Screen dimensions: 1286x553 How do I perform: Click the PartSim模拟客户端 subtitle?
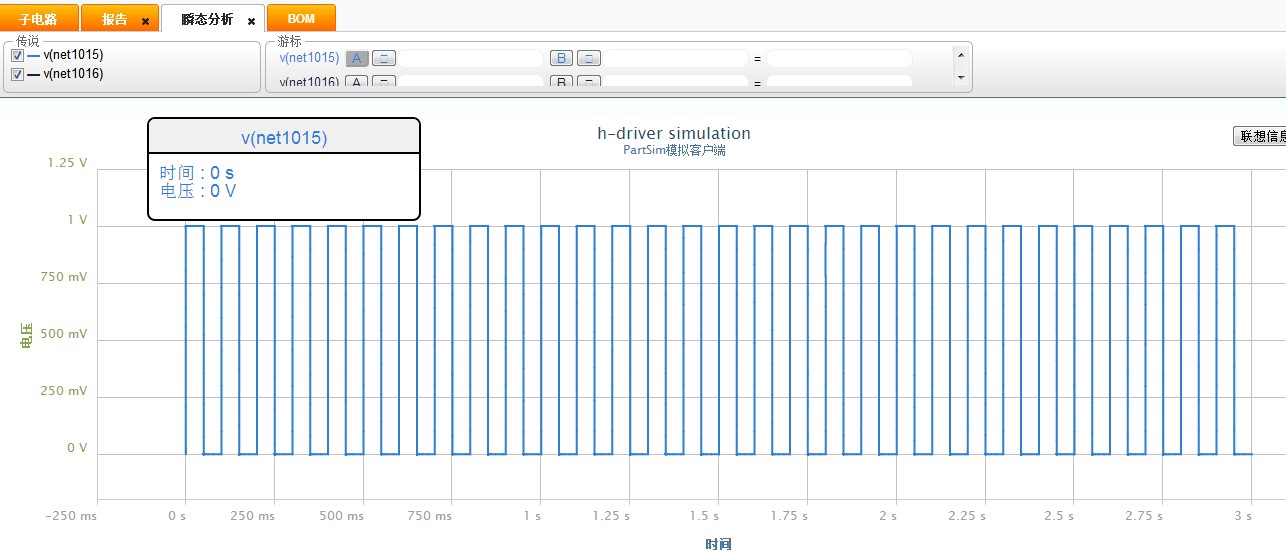(674, 151)
